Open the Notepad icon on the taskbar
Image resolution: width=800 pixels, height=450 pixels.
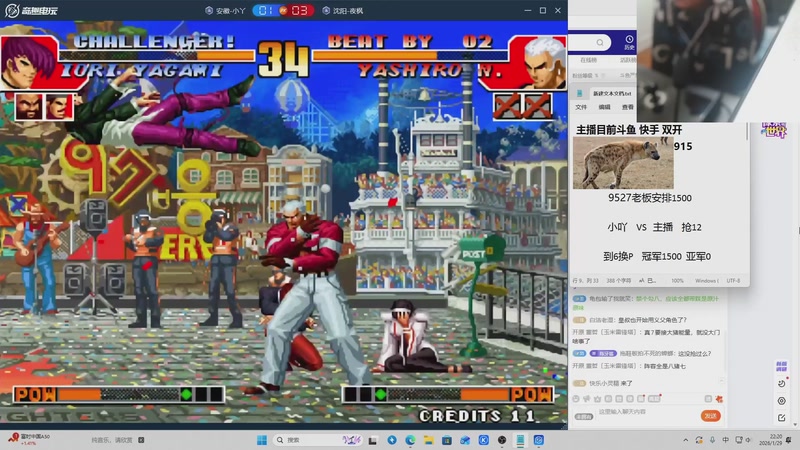click(x=520, y=440)
